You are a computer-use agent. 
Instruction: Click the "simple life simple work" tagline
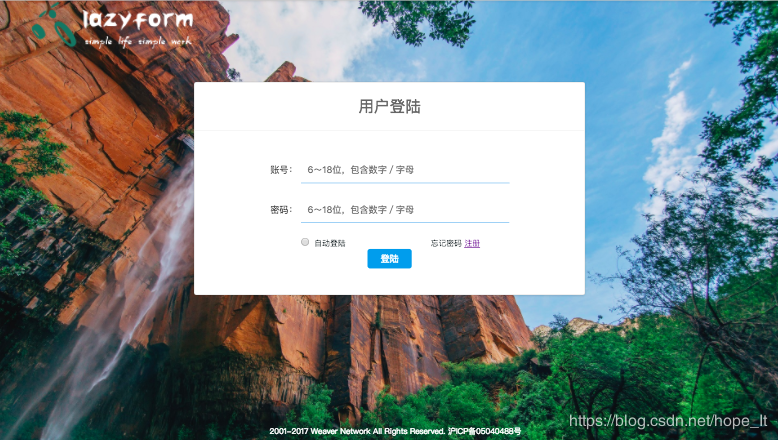coord(137,41)
